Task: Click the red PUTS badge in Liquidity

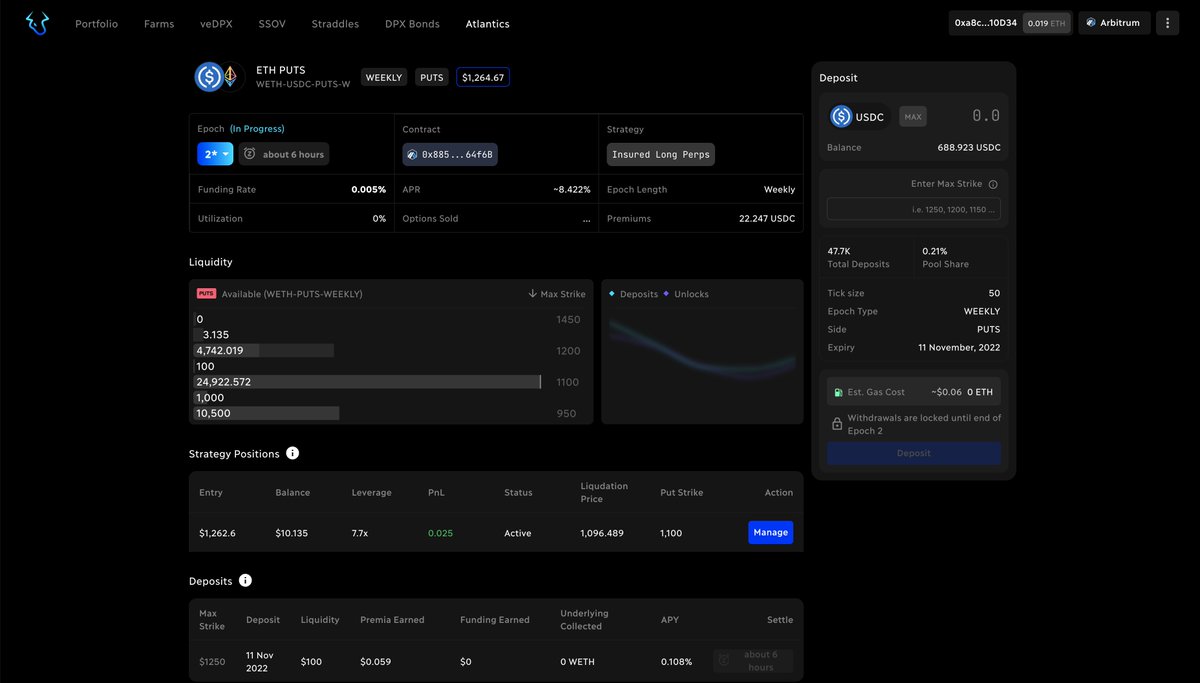Action: tap(206, 294)
